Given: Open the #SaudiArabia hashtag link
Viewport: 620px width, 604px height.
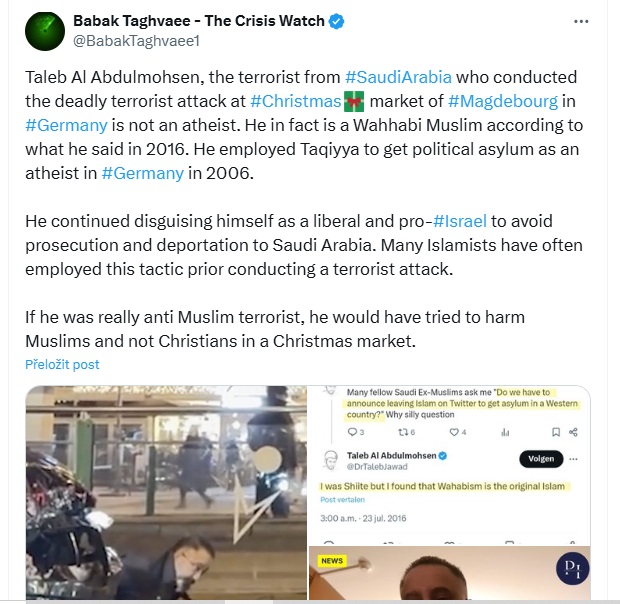Looking at the screenshot, I should pos(398,77).
